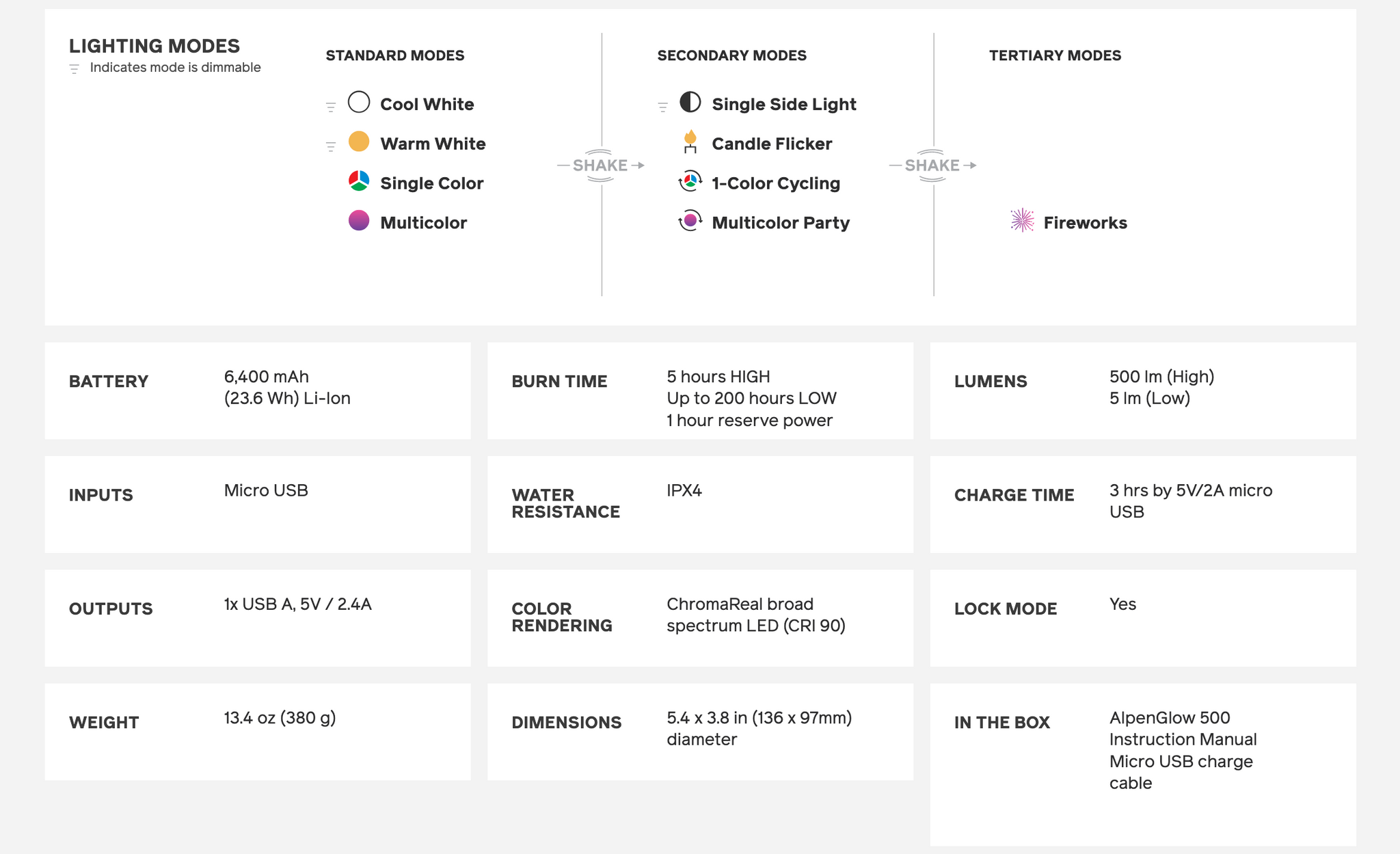The image size is (1400, 854).
Task: Select the Standard Modes heading
Action: click(x=395, y=55)
